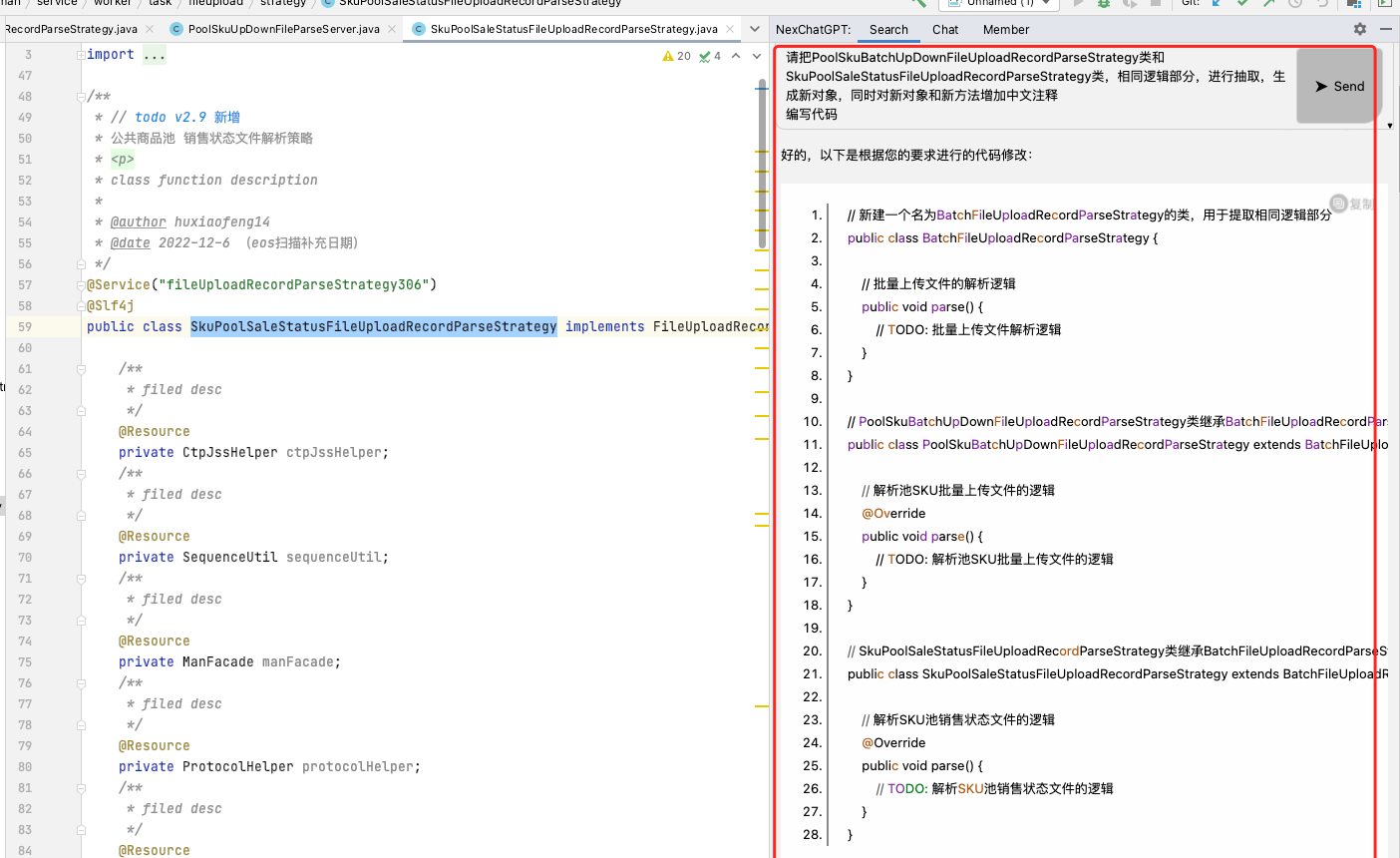Click the @Override on chat code line 14
The image size is (1400, 858).
click(893, 514)
